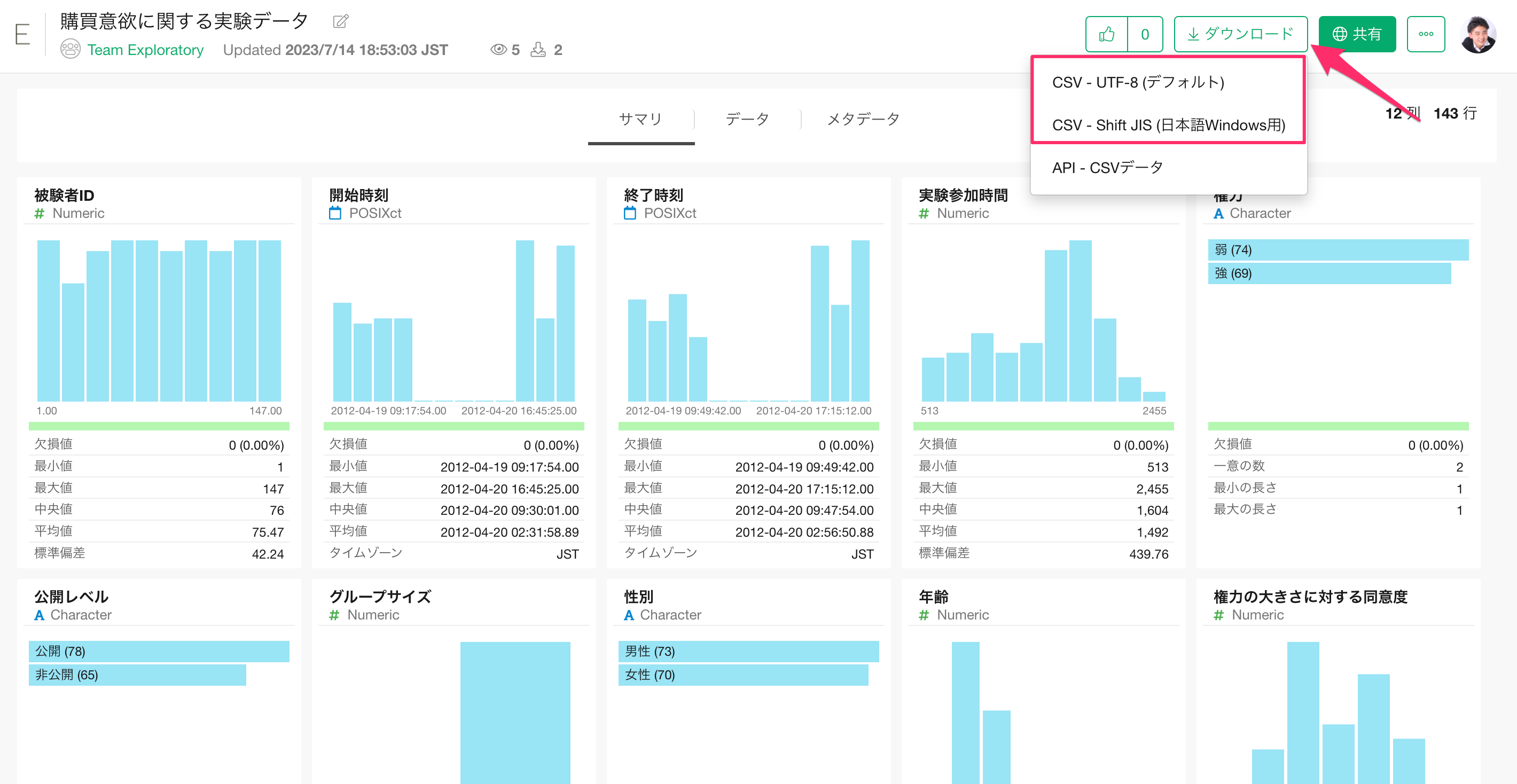The image size is (1517, 784).
Task: Switch to the サマリ tab
Action: 641,120
